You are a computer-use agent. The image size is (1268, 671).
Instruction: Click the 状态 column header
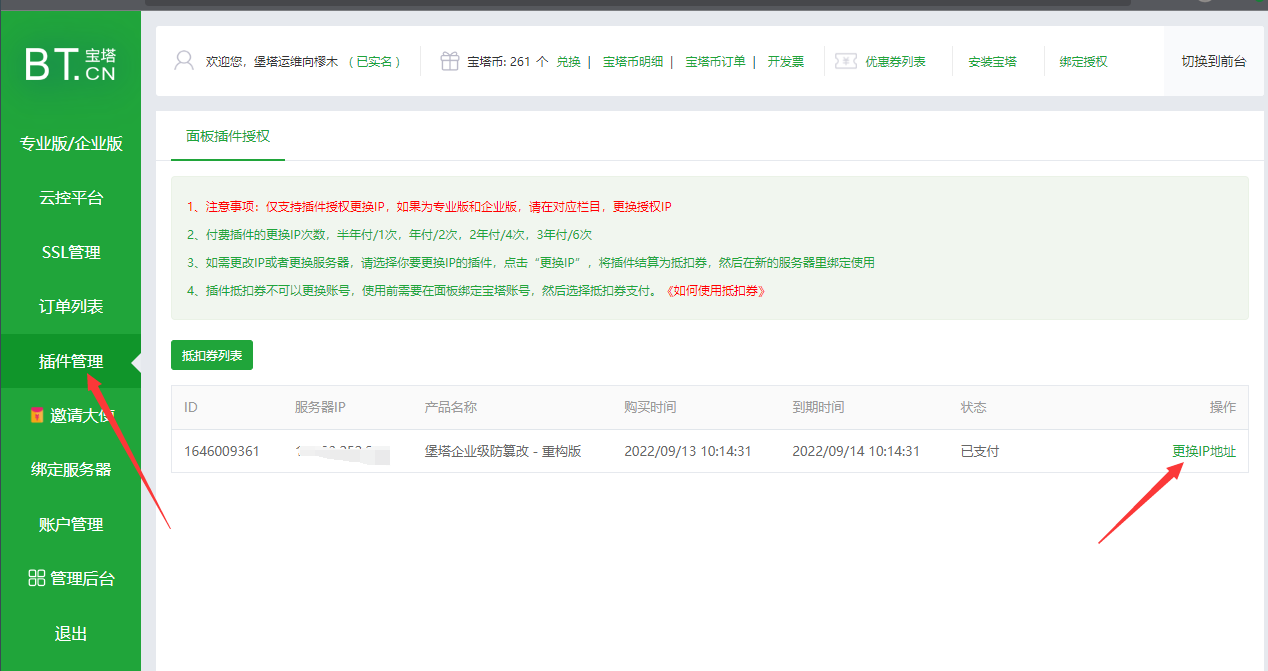(x=974, y=407)
